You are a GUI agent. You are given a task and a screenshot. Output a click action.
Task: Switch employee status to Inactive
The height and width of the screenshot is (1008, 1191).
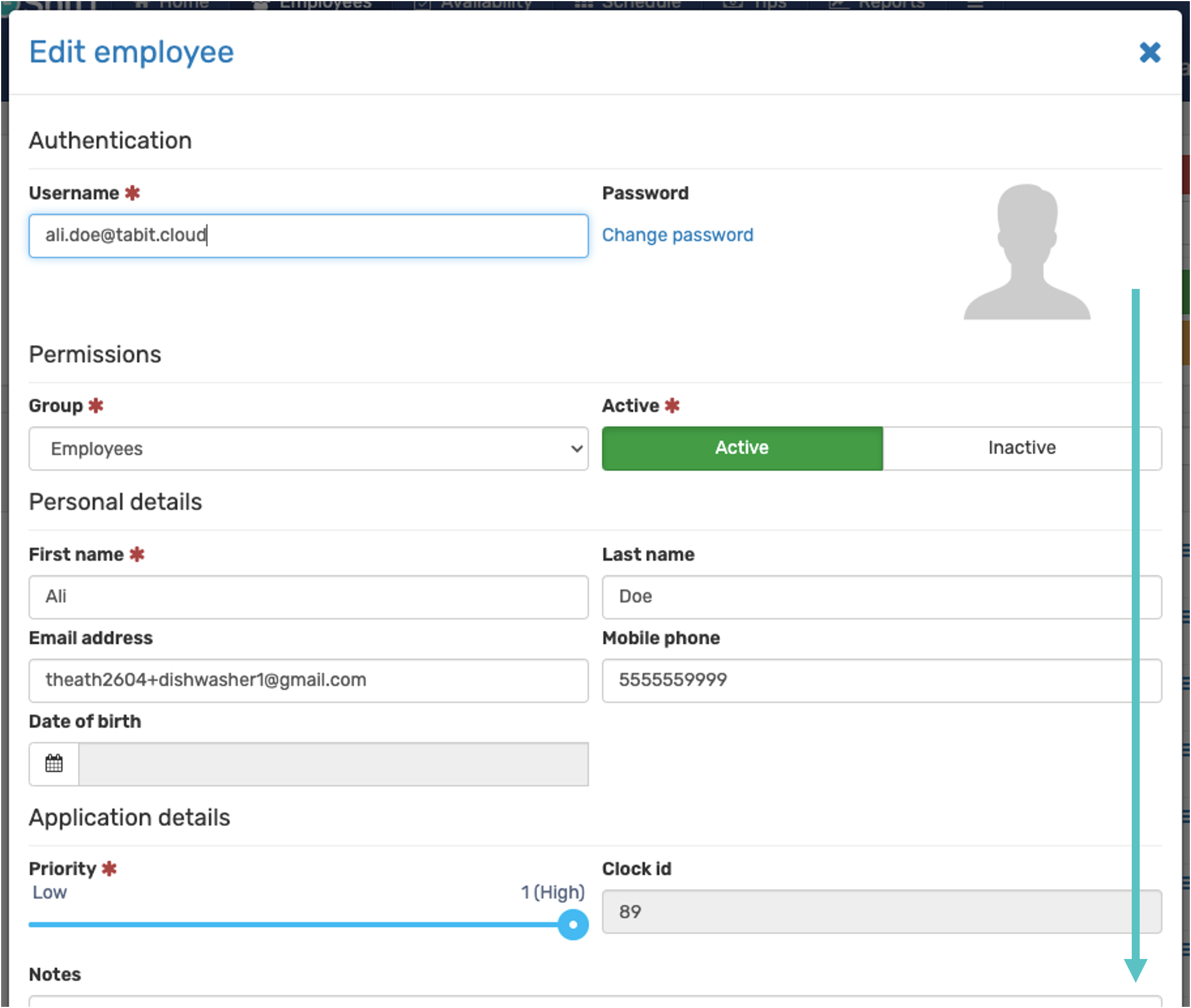click(1021, 448)
